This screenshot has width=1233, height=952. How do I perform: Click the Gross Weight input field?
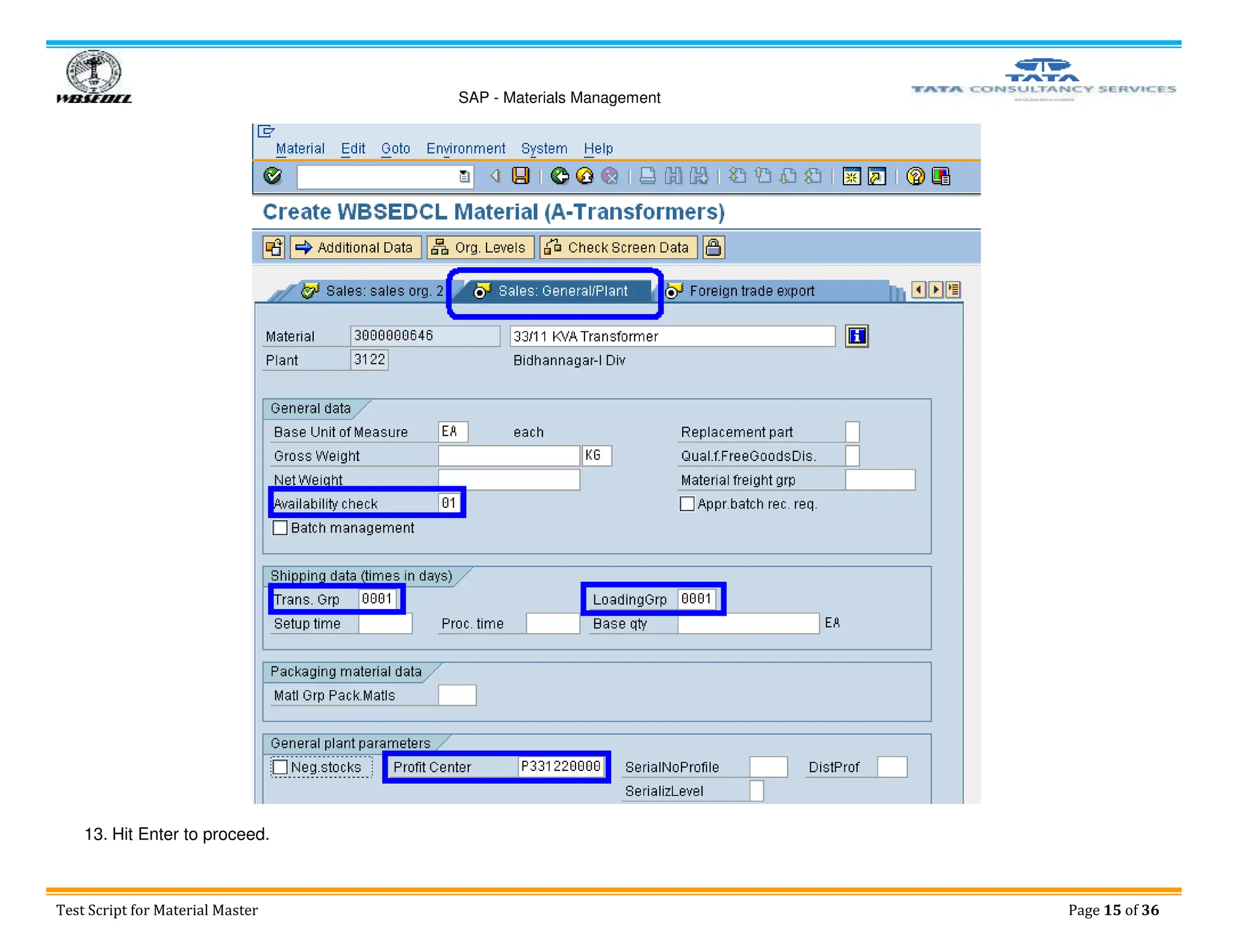click(509, 456)
